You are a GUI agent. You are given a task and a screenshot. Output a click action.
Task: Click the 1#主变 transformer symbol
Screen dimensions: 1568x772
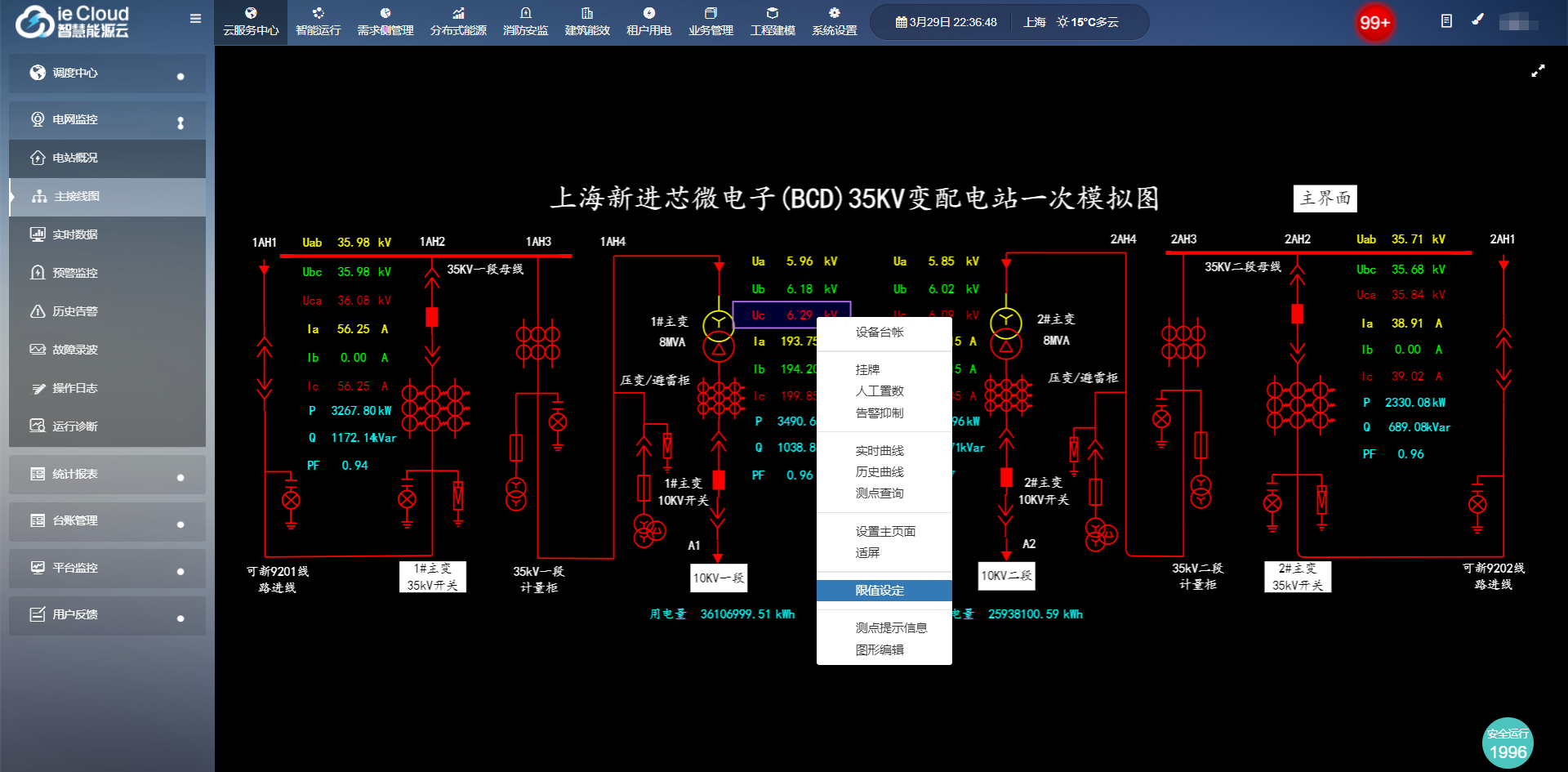tap(719, 336)
